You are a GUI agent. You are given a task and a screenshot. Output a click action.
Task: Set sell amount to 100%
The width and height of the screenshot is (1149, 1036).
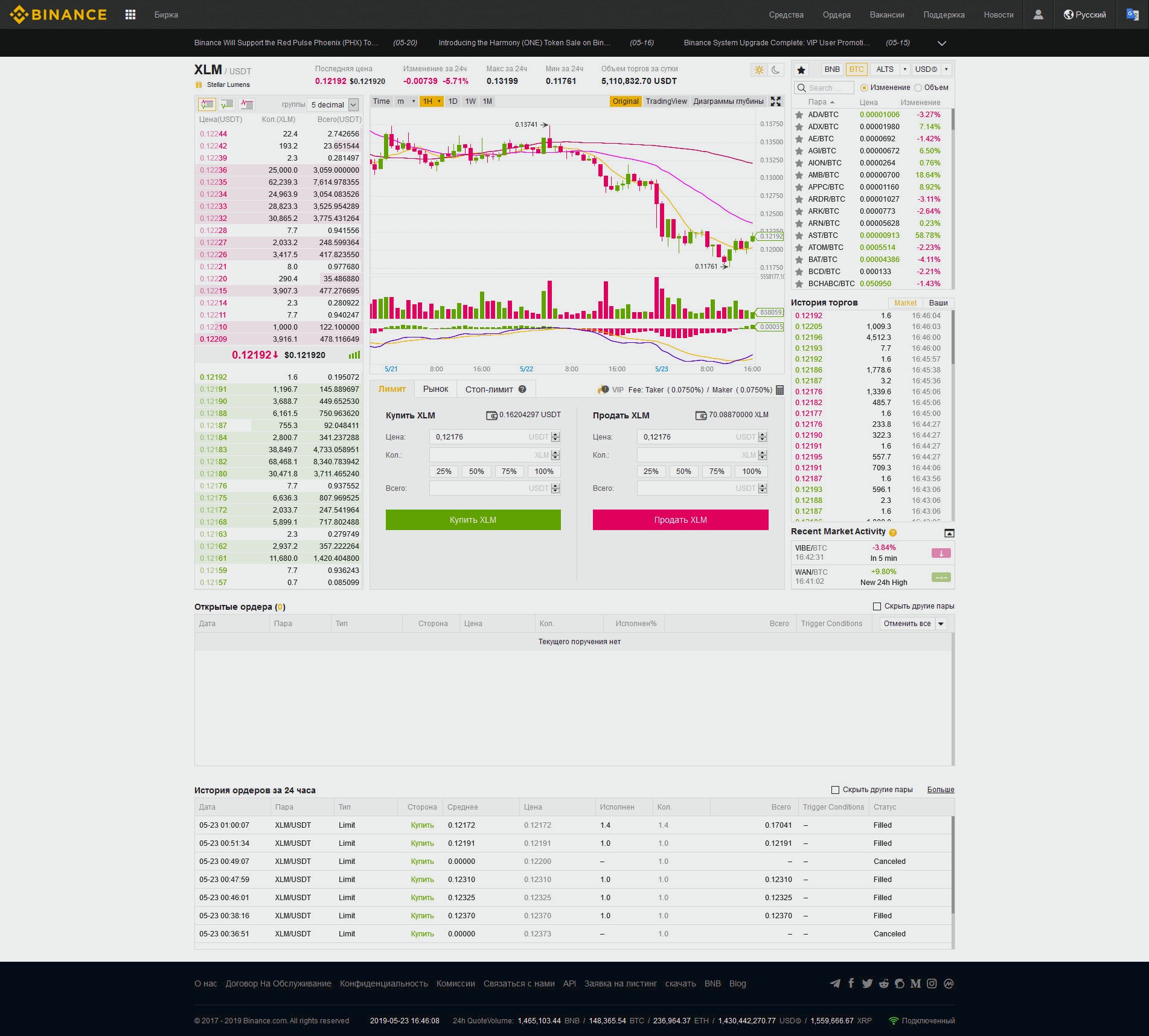751,472
